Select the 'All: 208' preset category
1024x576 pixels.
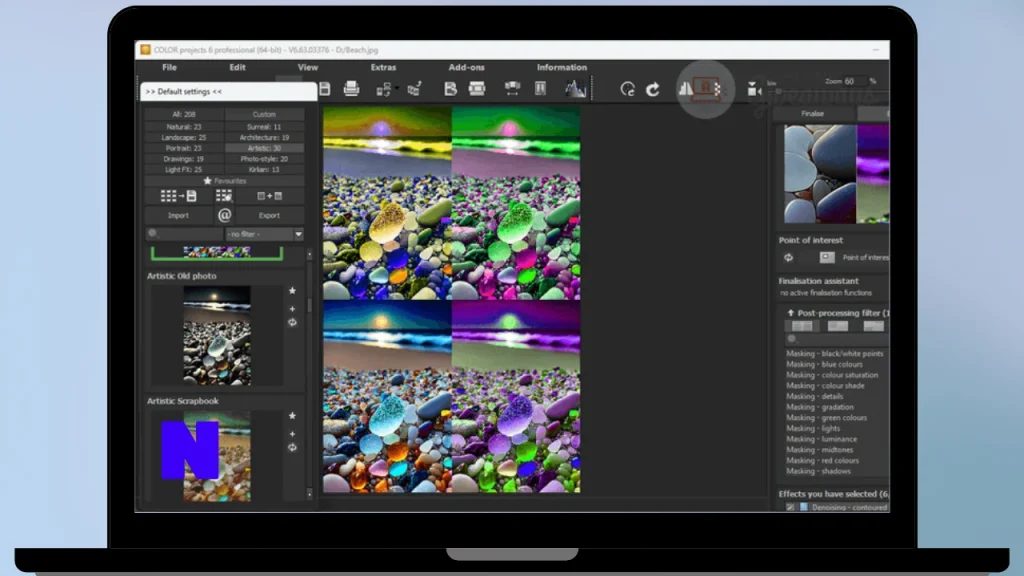coord(184,114)
